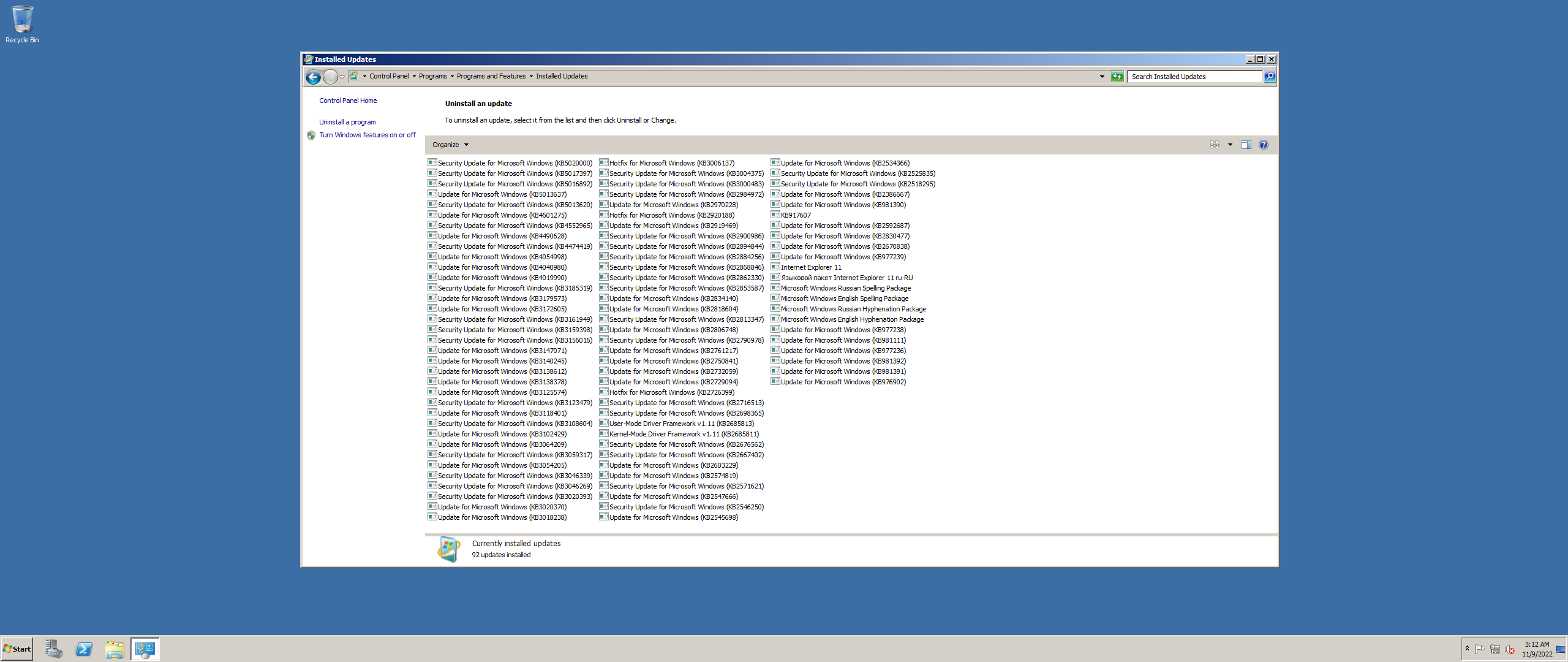Viewport: 1568px width, 662px height.
Task: Open Server Manager from taskbar
Action: coord(53,649)
